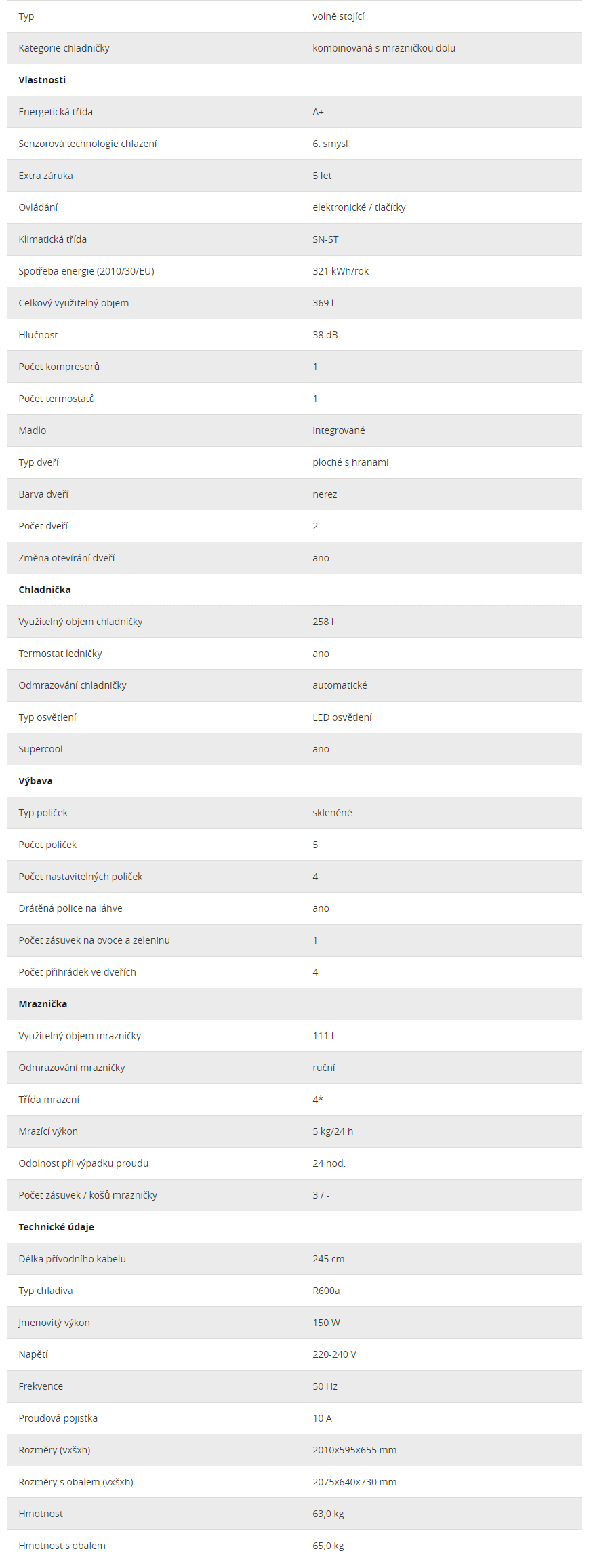Click the Hmotnost s obalem label
The width and height of the screenshot is (591, 1568).
[62, 1546]
